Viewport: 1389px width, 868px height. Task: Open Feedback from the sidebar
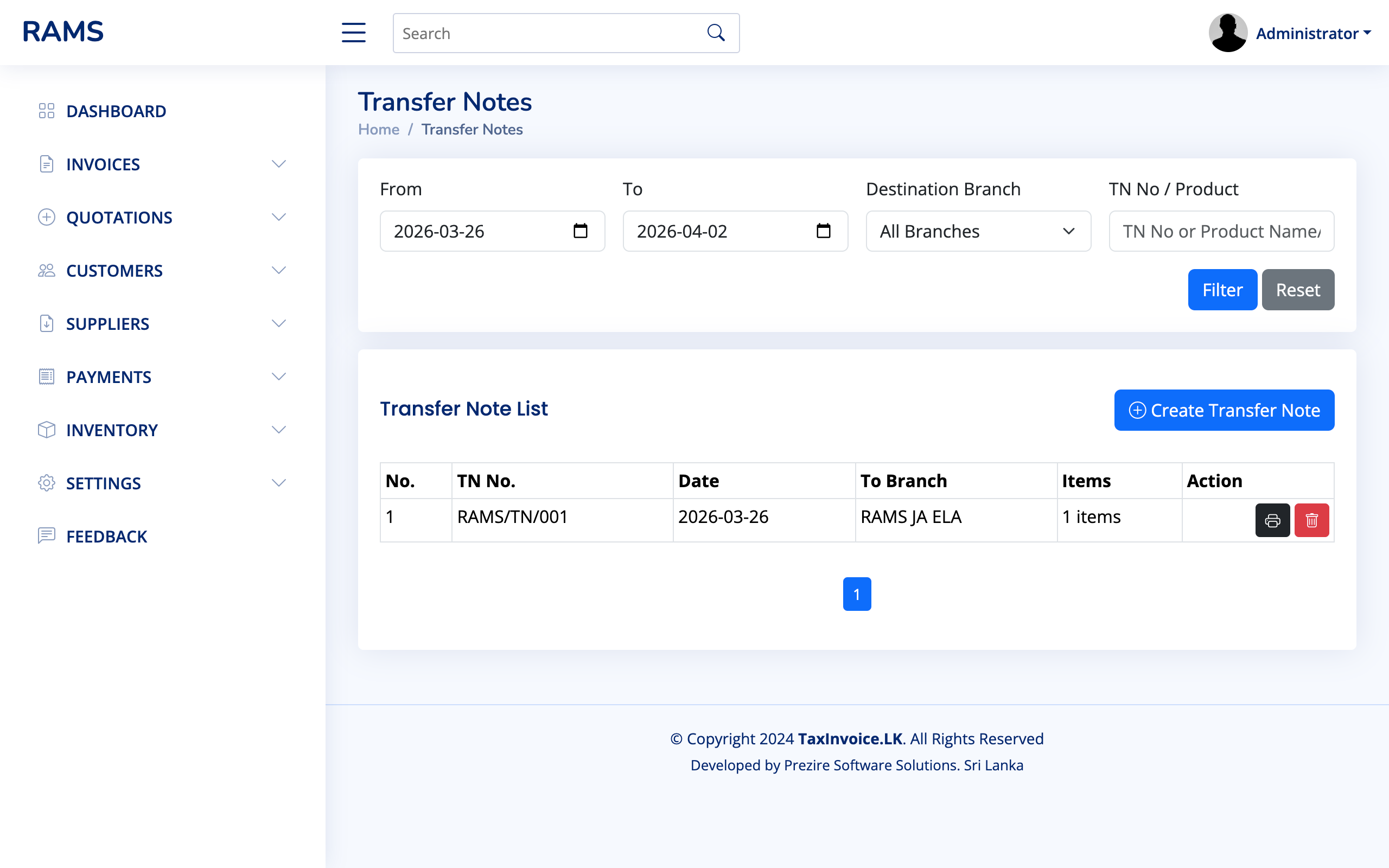point(106,536)
